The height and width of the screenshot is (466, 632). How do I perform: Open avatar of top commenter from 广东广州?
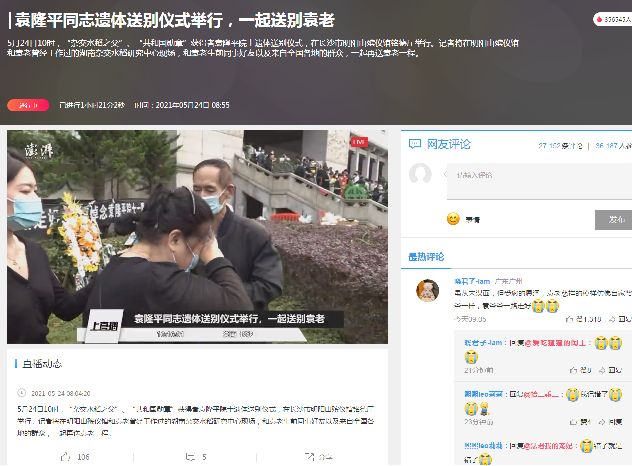click(427, 290)
